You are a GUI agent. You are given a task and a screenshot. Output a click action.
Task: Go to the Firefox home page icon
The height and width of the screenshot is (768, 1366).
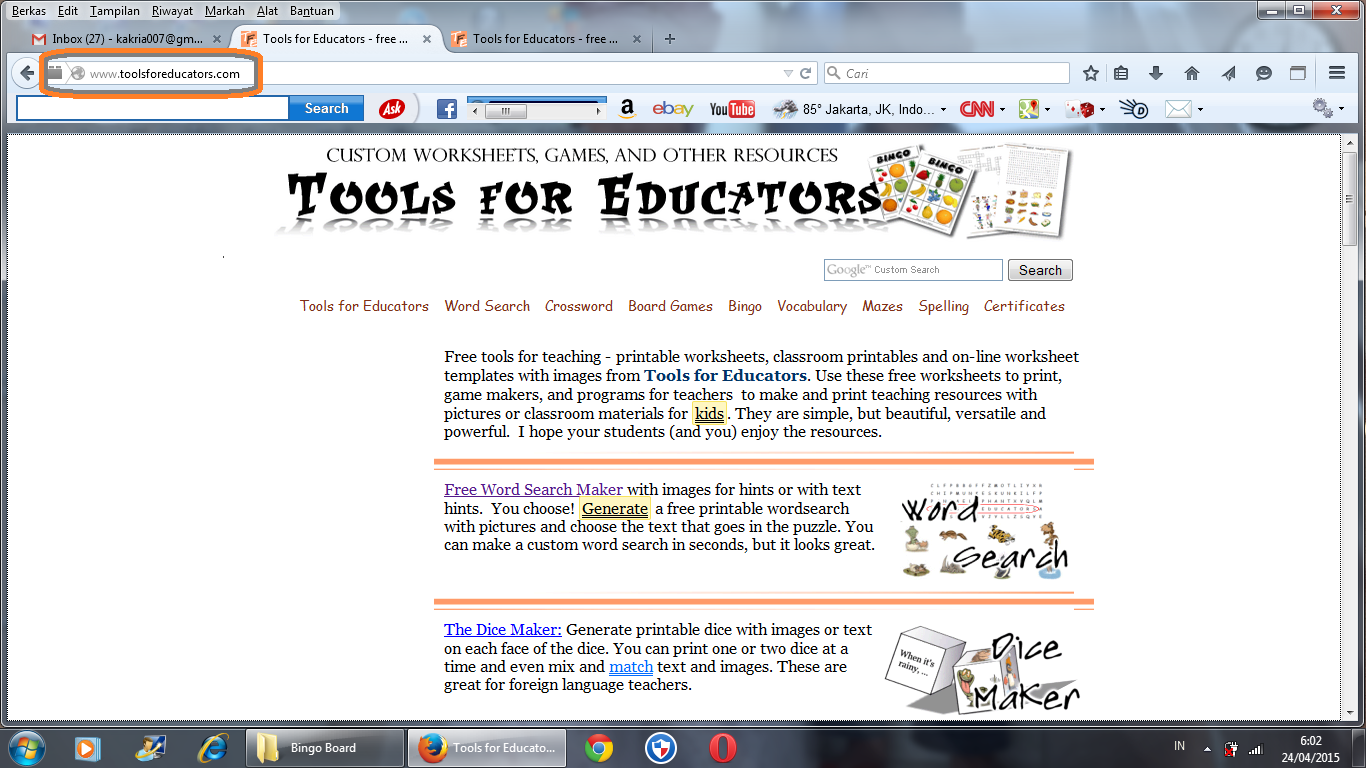tap(1191, 73)
